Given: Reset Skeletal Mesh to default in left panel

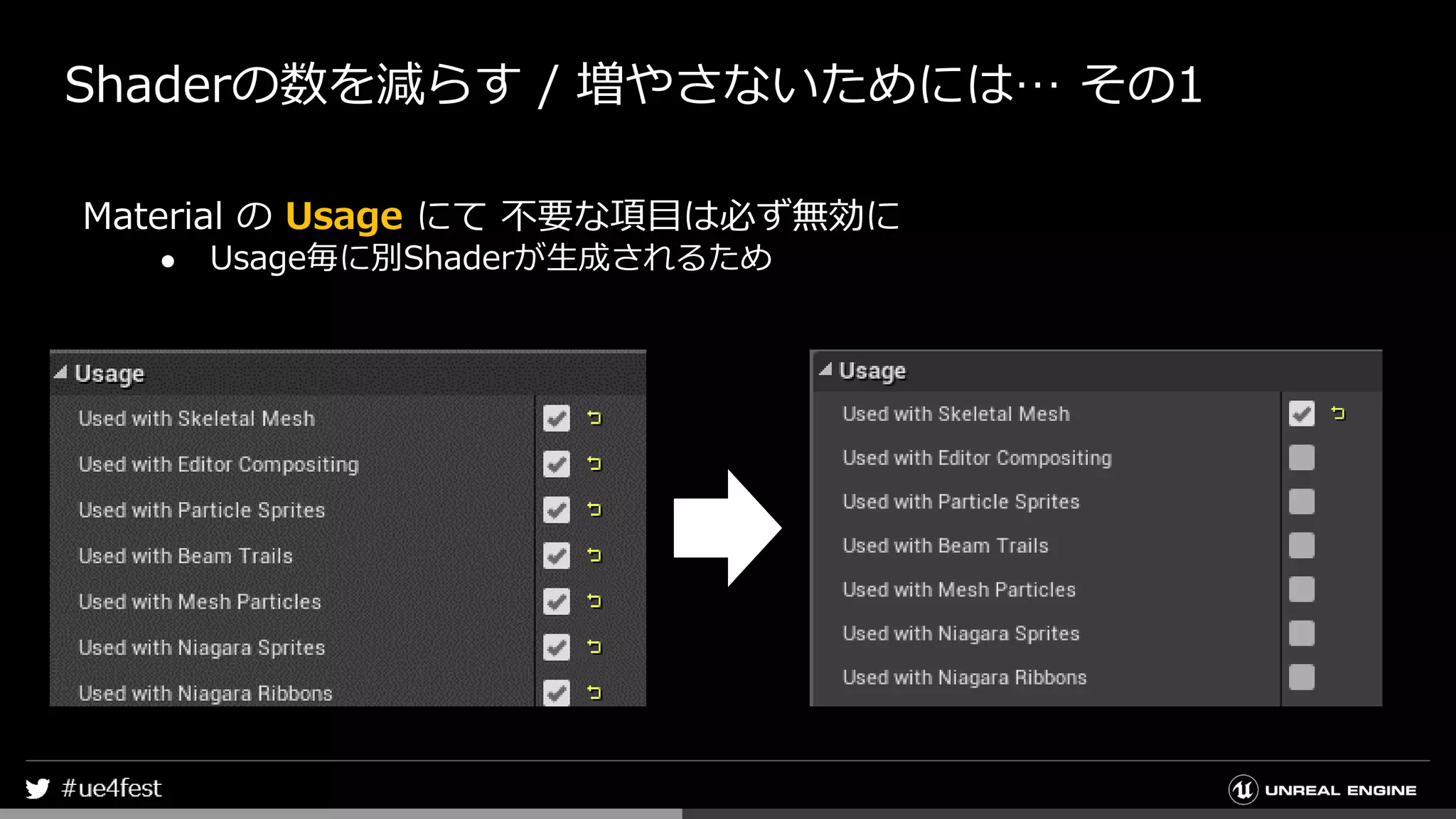Looking at the screenshot, I should coord(595,418).
